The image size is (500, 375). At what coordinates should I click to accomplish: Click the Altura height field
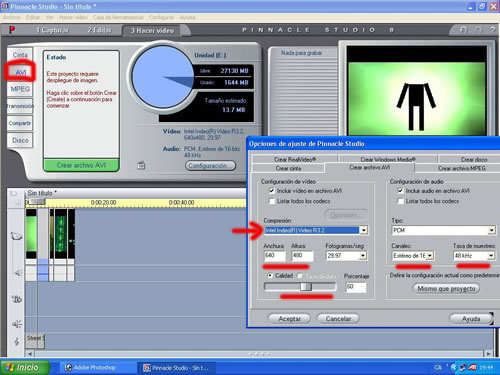pos(303,256)
